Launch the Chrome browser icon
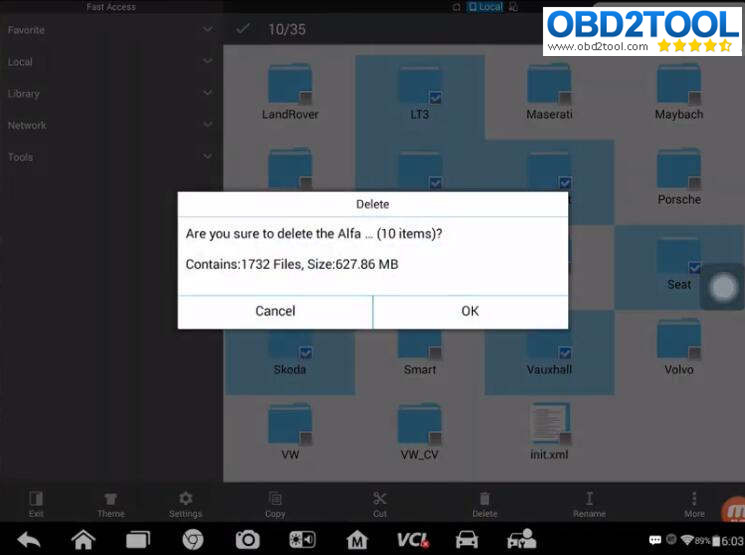 [x=193, y=540]
